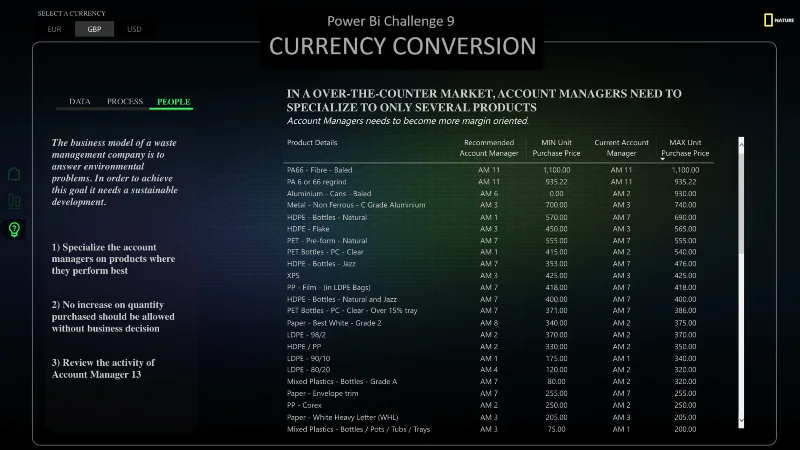Select HDPE - Bottles - Natural and Jazz row

point(498,299)
